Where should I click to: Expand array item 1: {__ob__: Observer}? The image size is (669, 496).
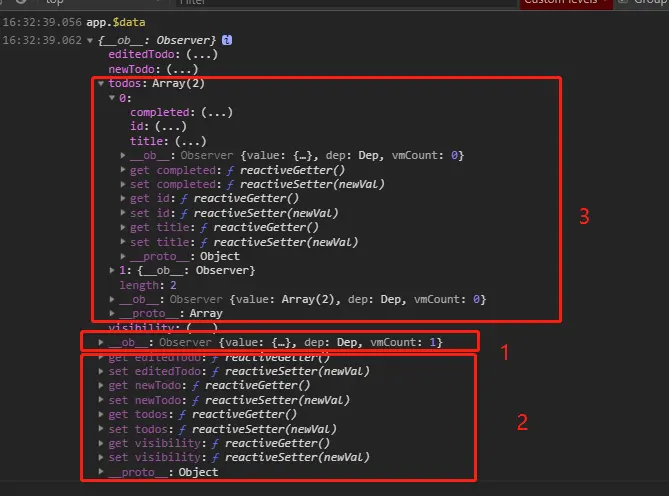pos(112,270)
